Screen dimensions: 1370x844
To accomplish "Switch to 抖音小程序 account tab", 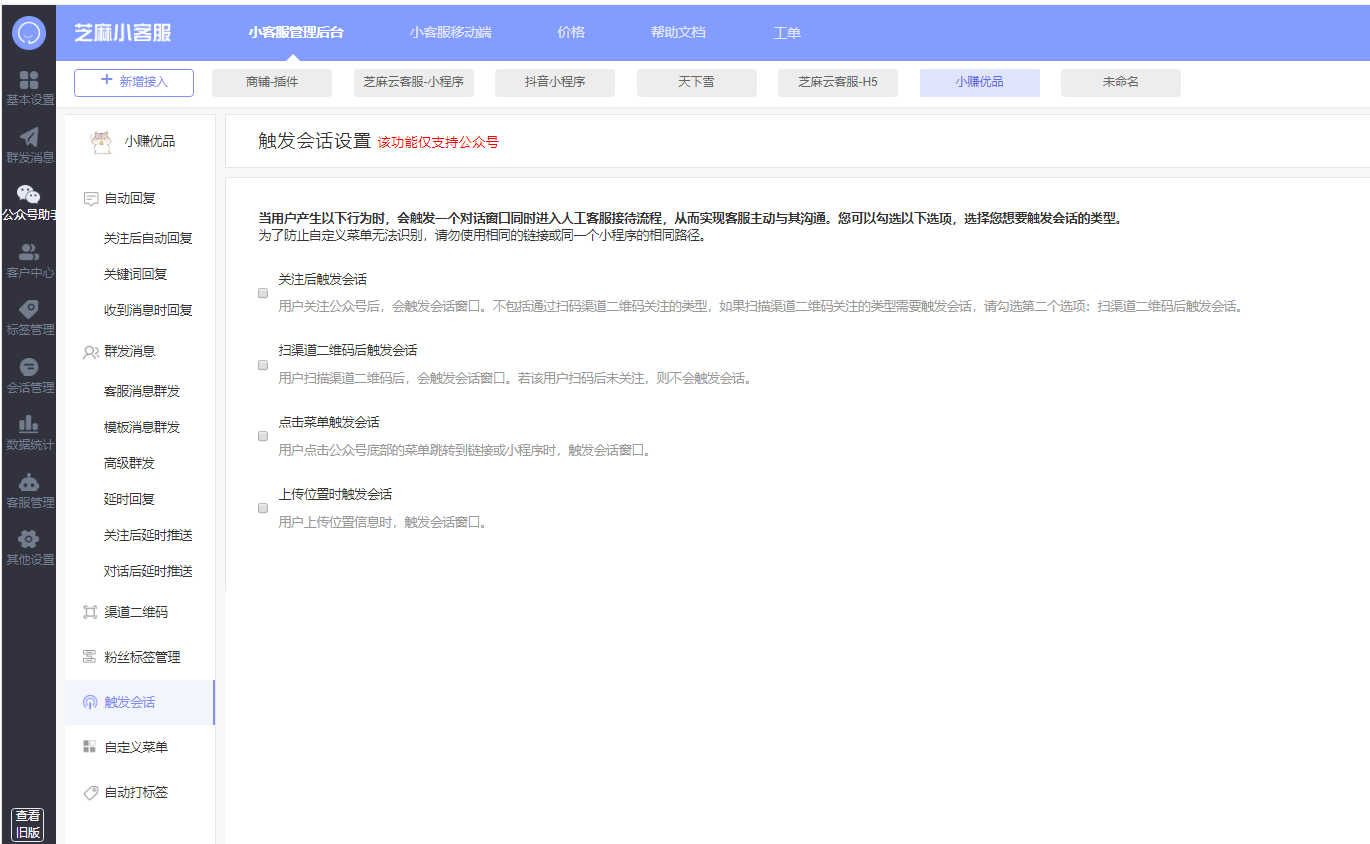I will point(555,82).
